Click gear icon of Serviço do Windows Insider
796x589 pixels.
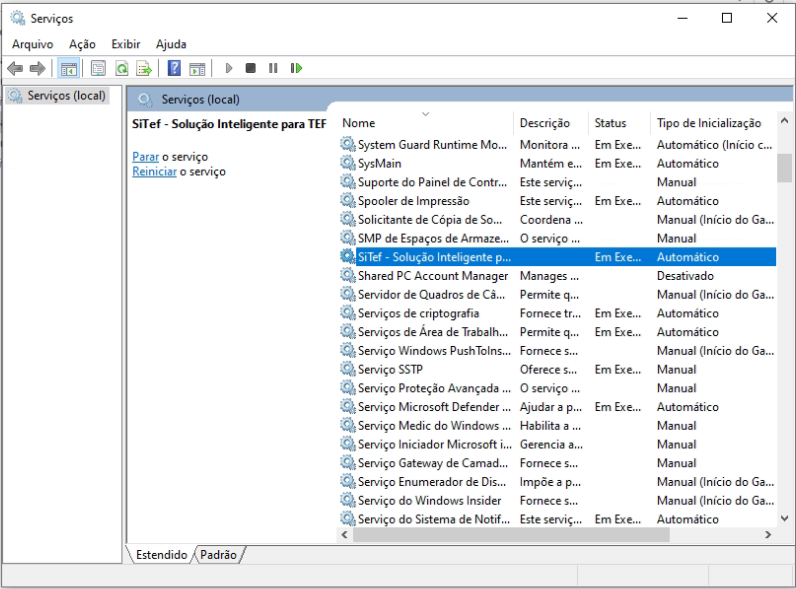pyautogui.click(x=348, y=500)
